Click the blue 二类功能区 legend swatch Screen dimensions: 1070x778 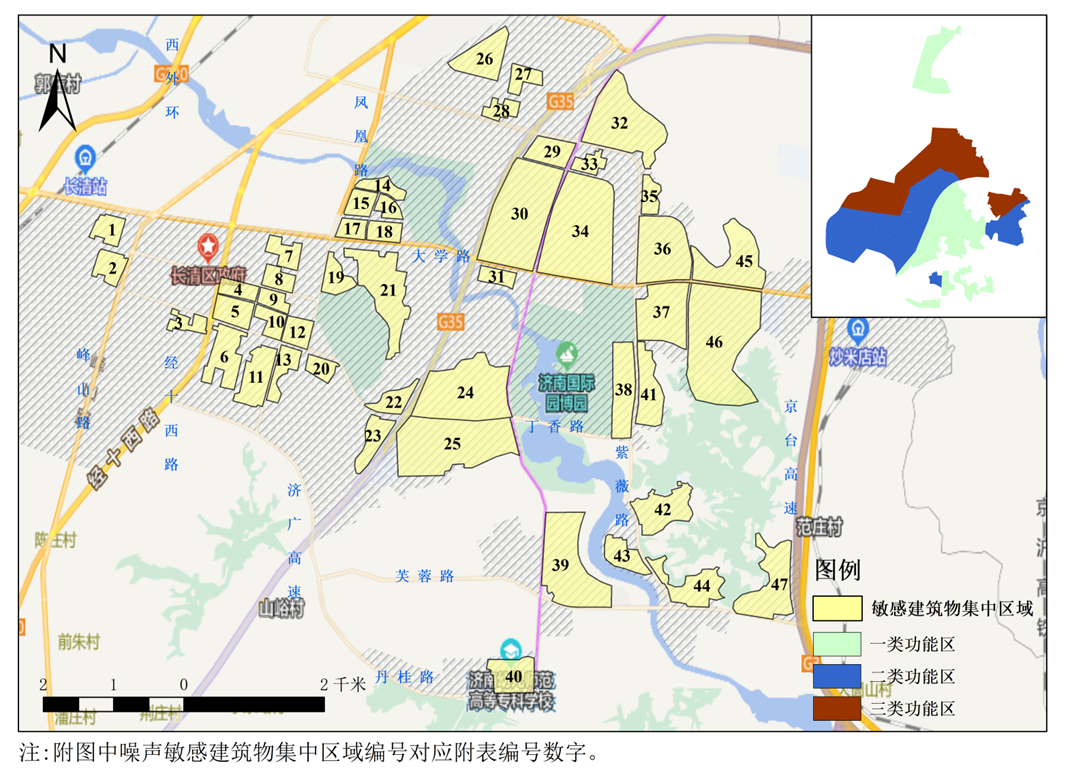pos(838,676)
